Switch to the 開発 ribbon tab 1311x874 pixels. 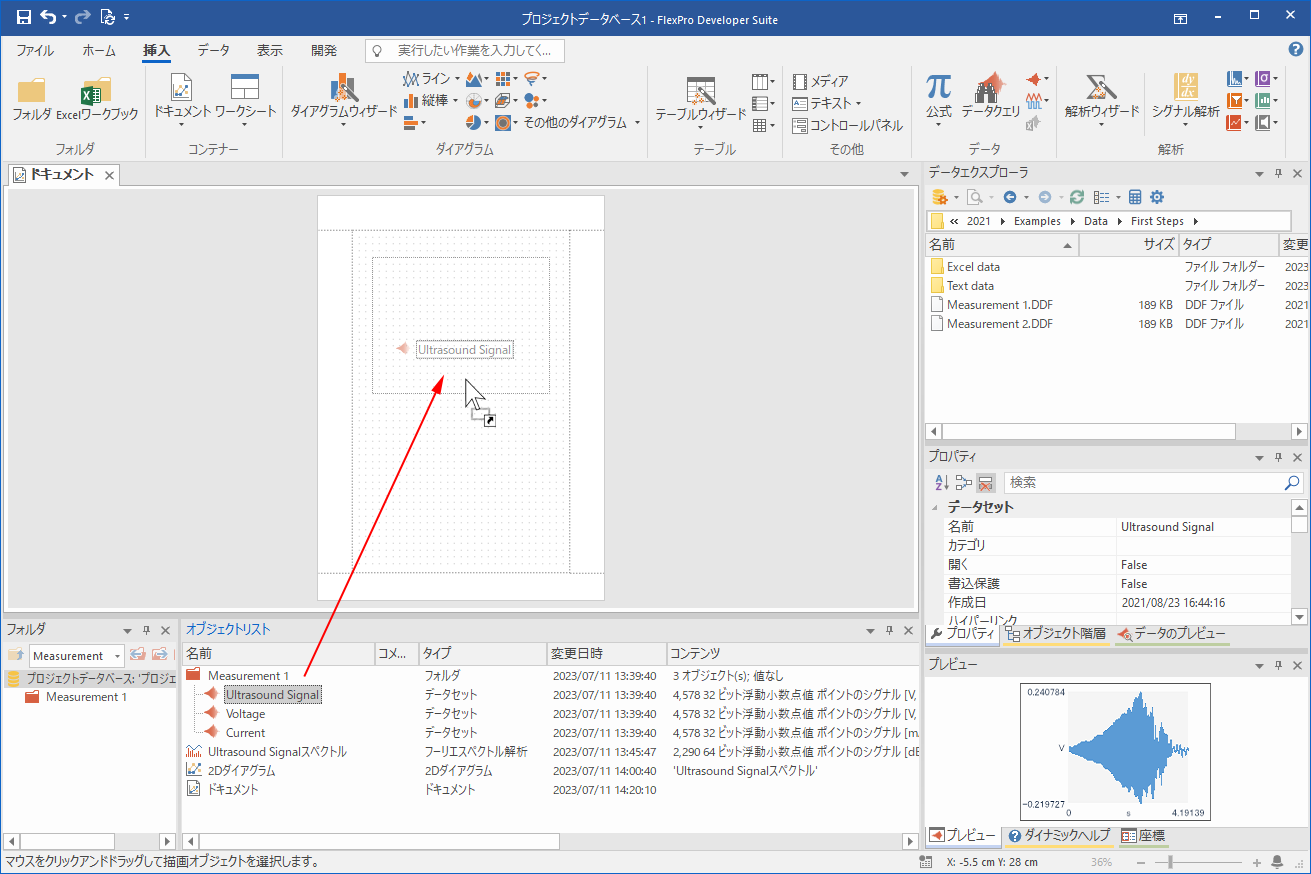(x=324, y=50)
